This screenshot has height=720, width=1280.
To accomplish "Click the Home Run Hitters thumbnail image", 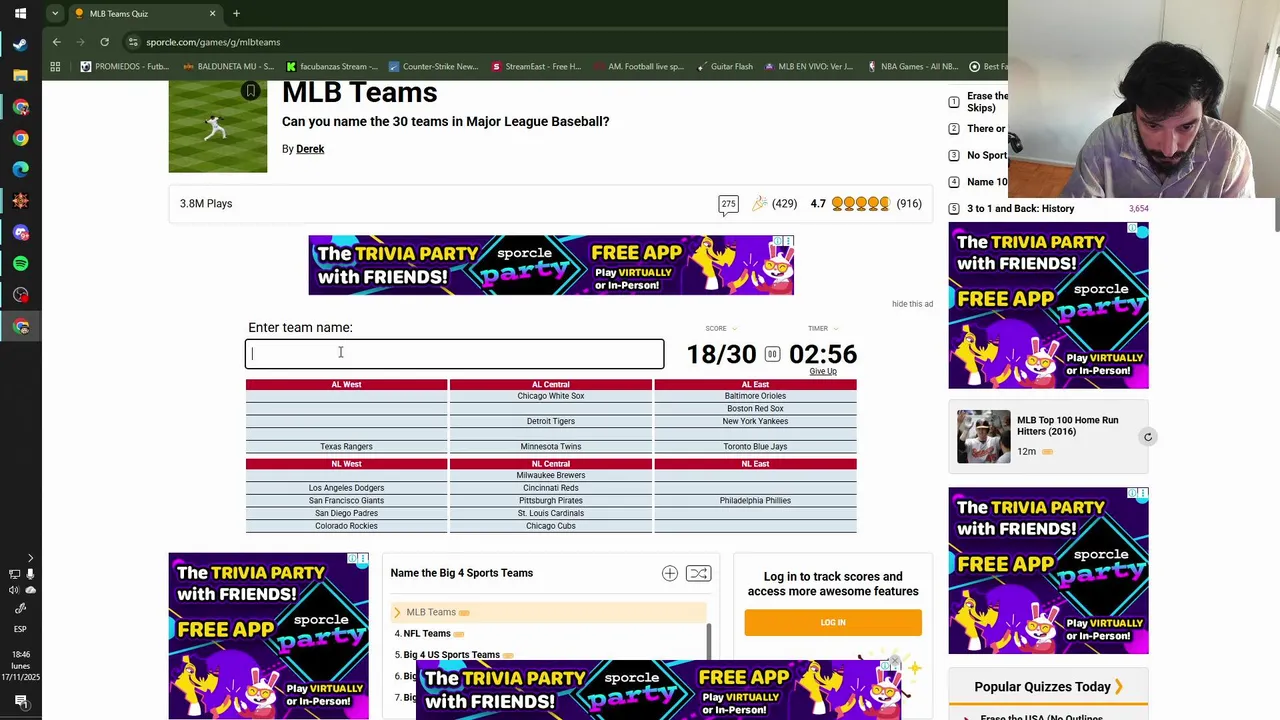I will 984,437.
